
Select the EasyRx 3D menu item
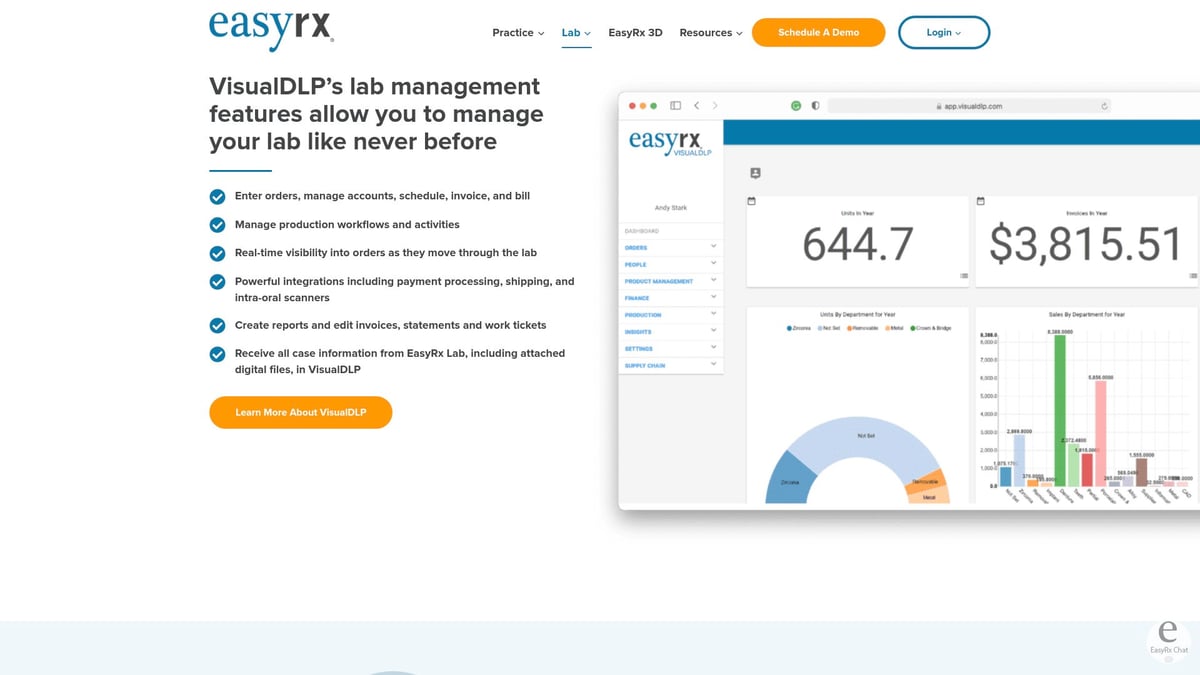point(635,32)
